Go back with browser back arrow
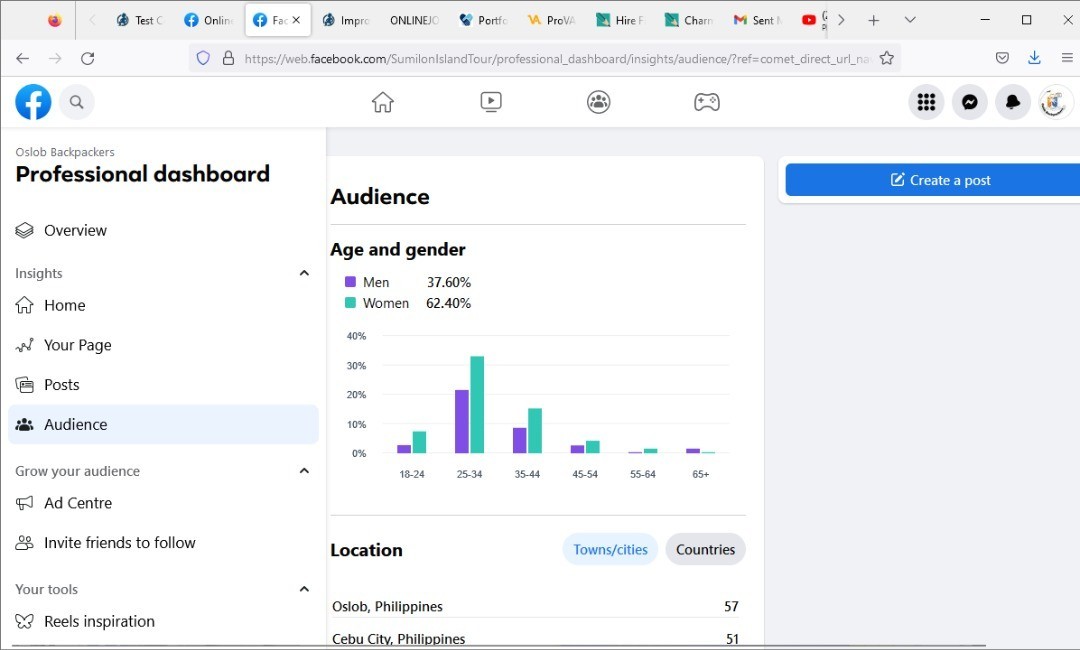This screenshot has width=1080, height=650. click(23, 59)
